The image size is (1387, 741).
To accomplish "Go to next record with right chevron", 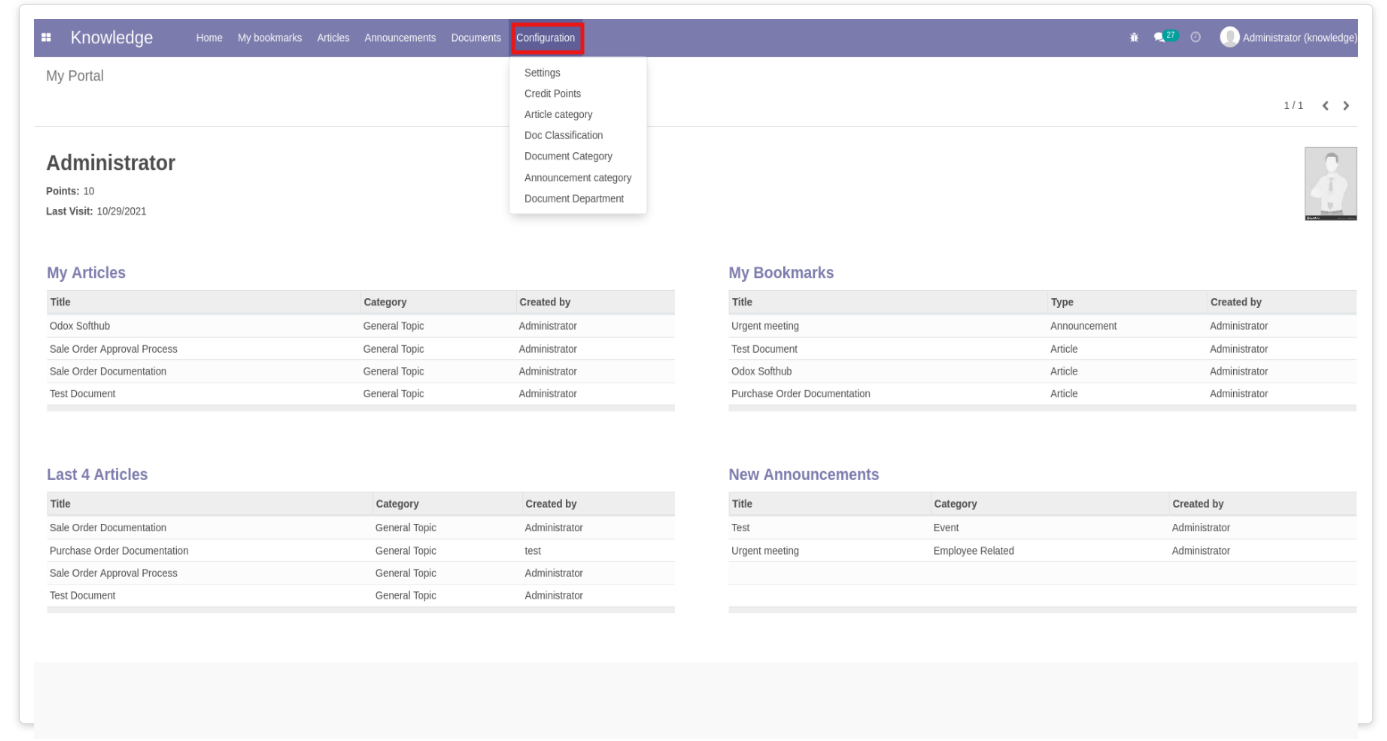I will click(x=1346, y=105).
